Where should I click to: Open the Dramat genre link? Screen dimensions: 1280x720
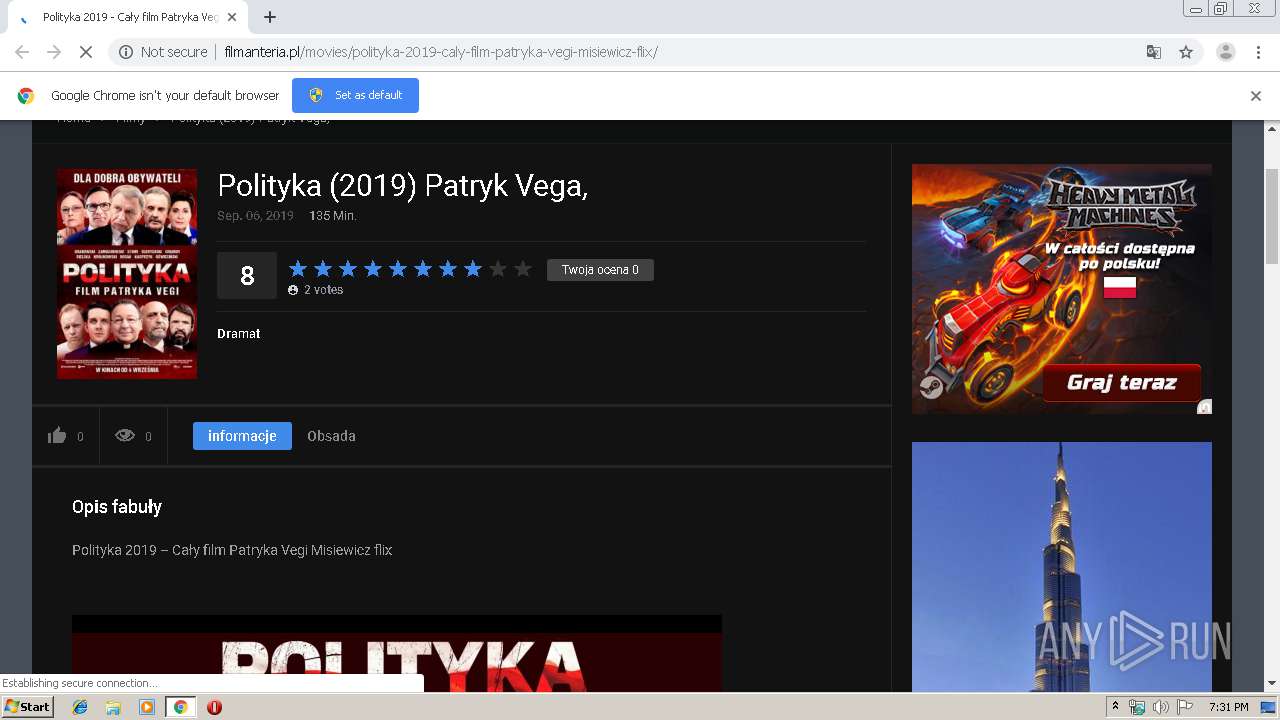coord(238,334)
